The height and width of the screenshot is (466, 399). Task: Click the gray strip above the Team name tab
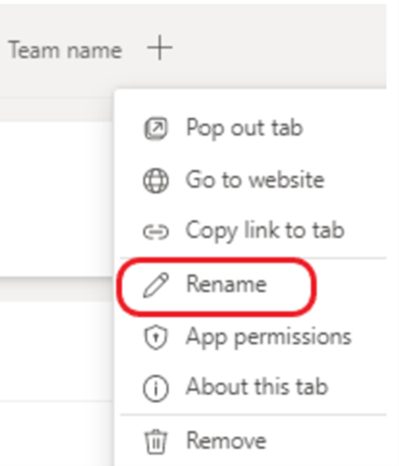[65, 18]
